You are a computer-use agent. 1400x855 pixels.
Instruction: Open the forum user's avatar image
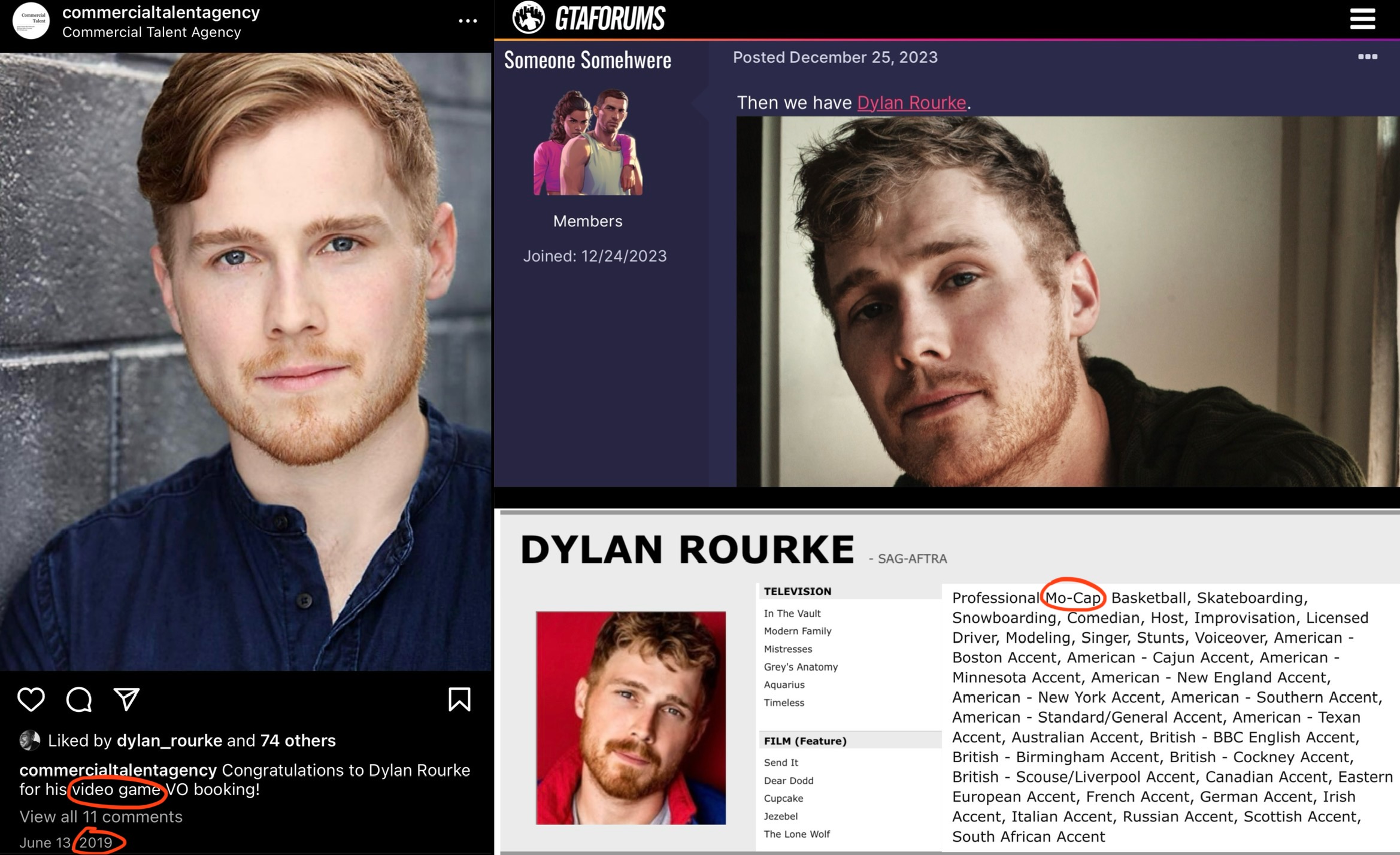pos(588,142)
